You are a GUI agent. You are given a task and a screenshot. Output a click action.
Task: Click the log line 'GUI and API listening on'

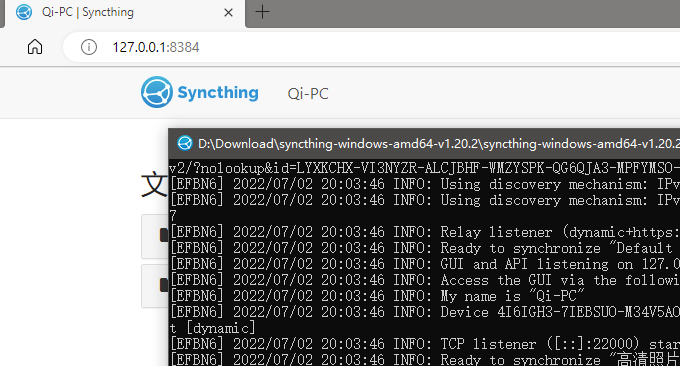425,264
